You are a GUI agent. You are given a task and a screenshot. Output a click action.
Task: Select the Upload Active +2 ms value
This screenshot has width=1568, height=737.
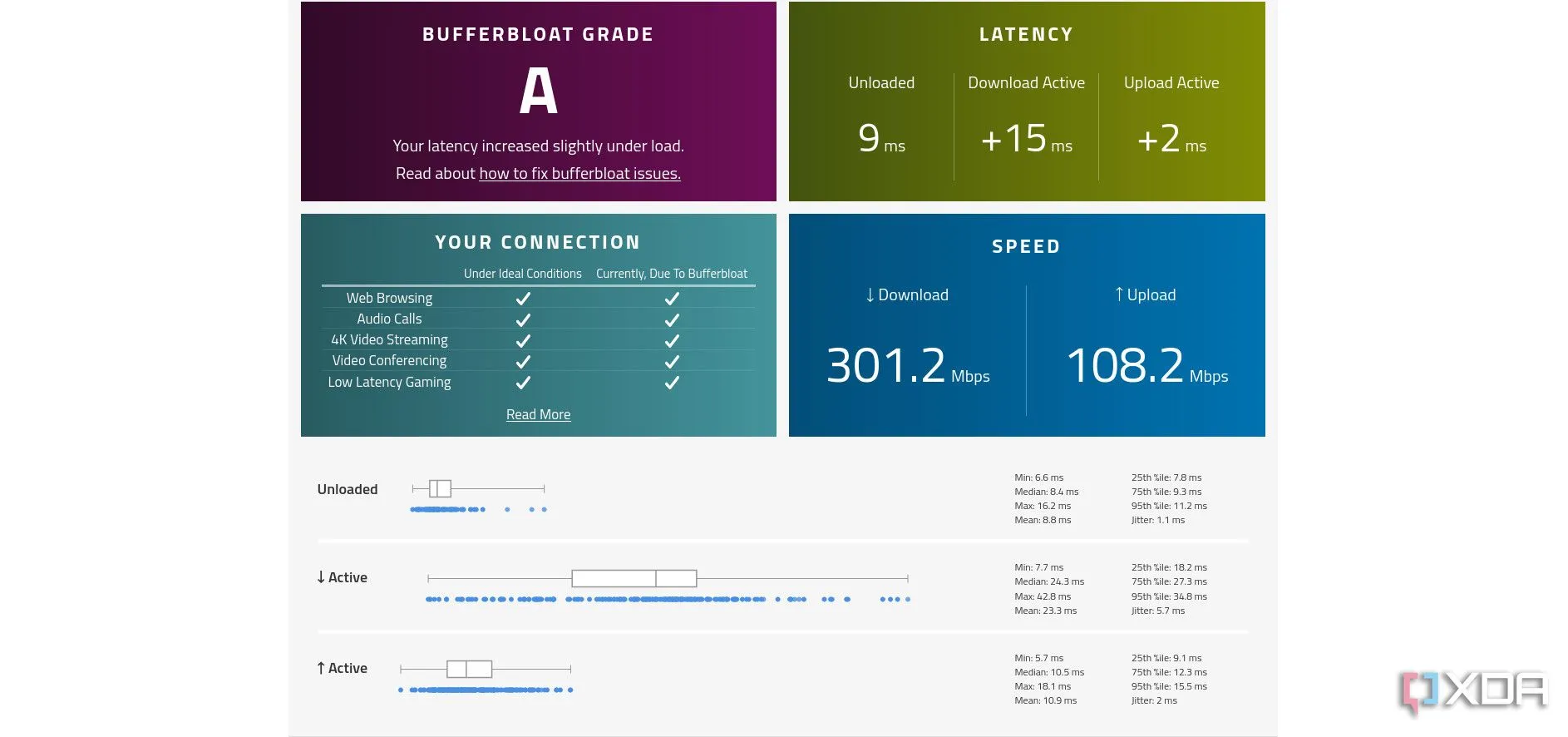[x=1171, y=138]
